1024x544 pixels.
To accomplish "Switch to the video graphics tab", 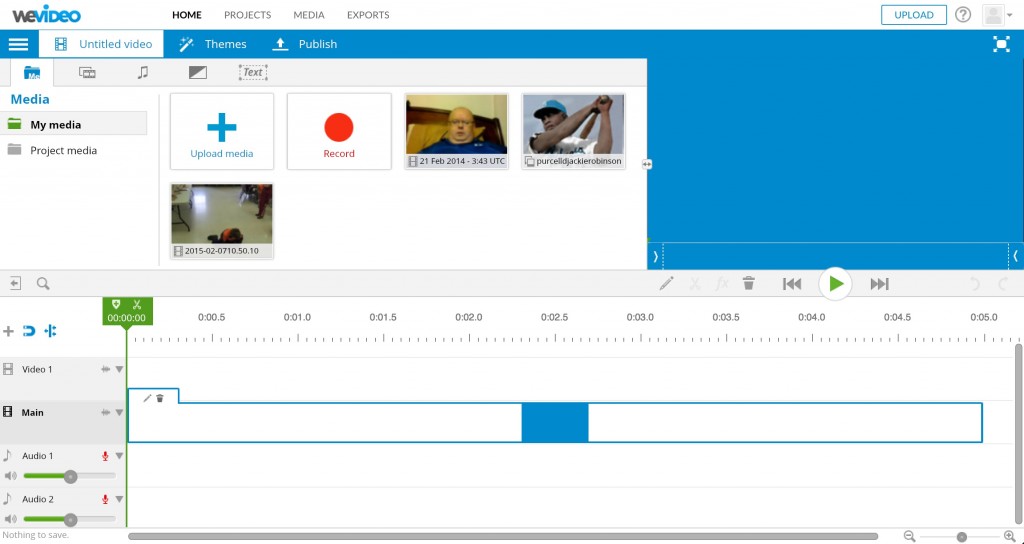I will tap(87, 72).
